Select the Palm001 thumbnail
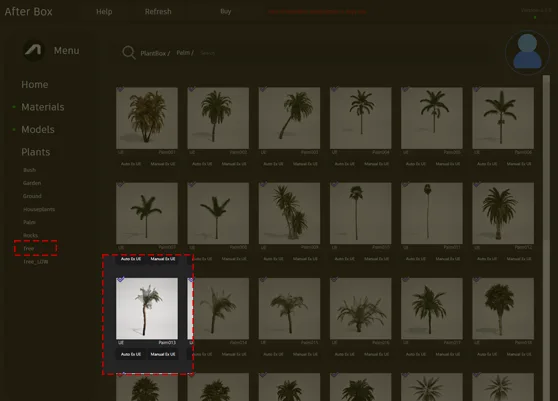 pos(147,118)
